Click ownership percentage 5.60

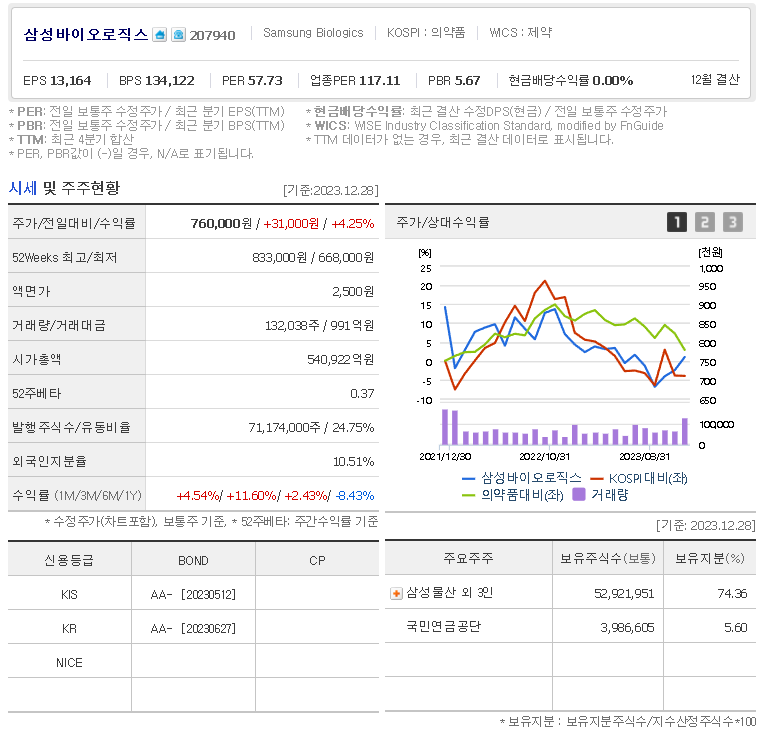(735, 627)
